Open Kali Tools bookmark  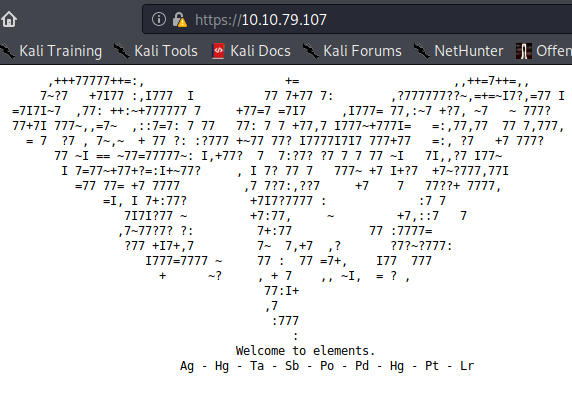pos(156,51)
